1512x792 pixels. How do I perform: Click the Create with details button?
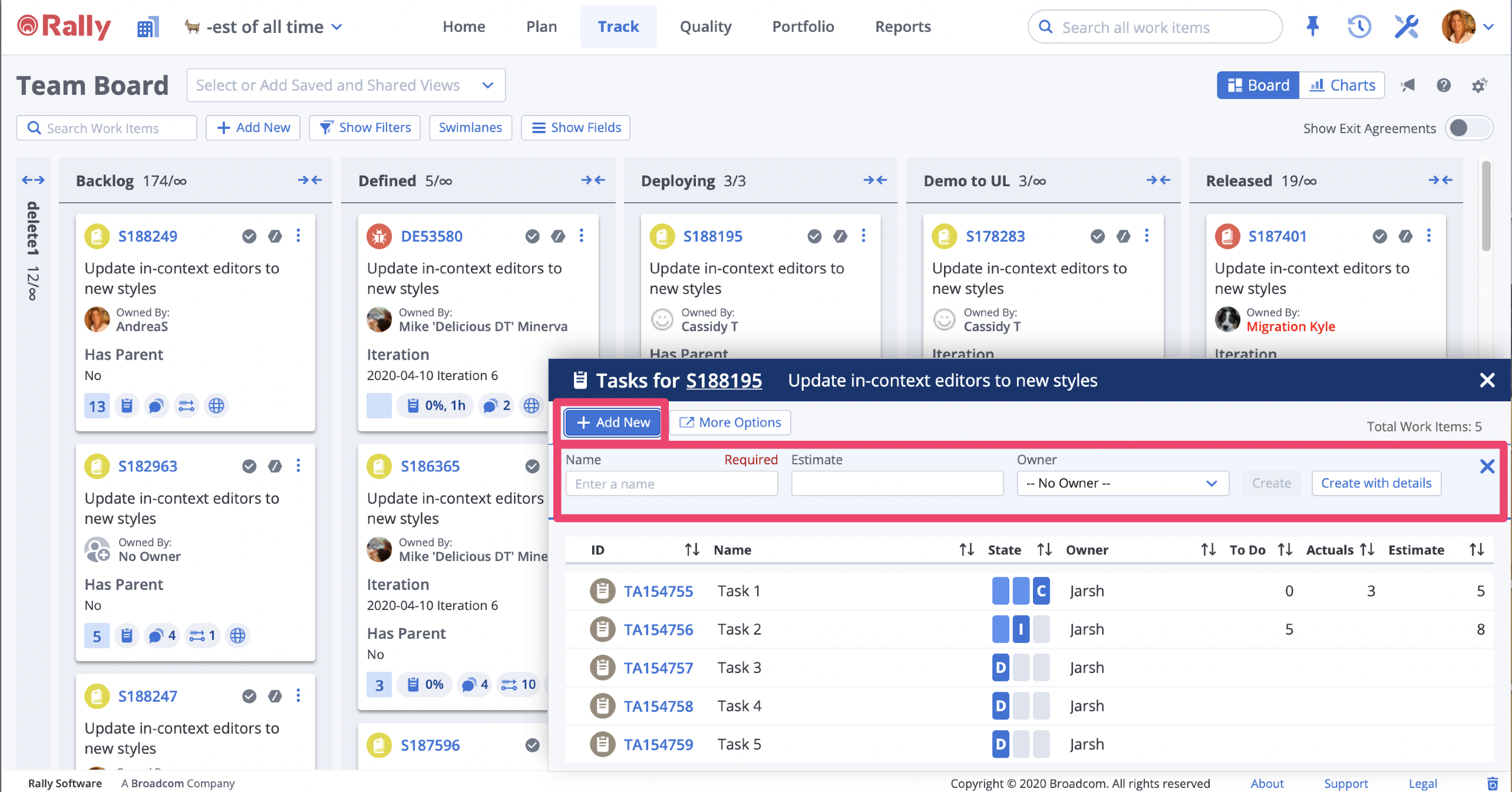(x=1375, y=483)
